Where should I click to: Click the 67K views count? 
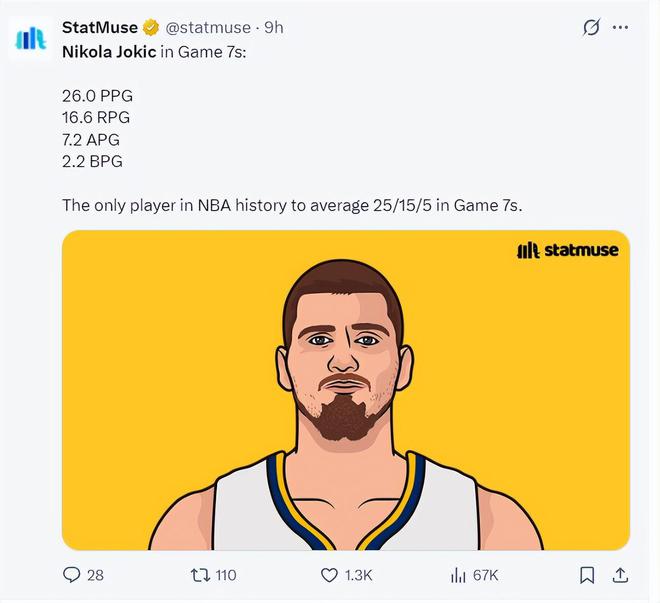click(x=485, y=575)
